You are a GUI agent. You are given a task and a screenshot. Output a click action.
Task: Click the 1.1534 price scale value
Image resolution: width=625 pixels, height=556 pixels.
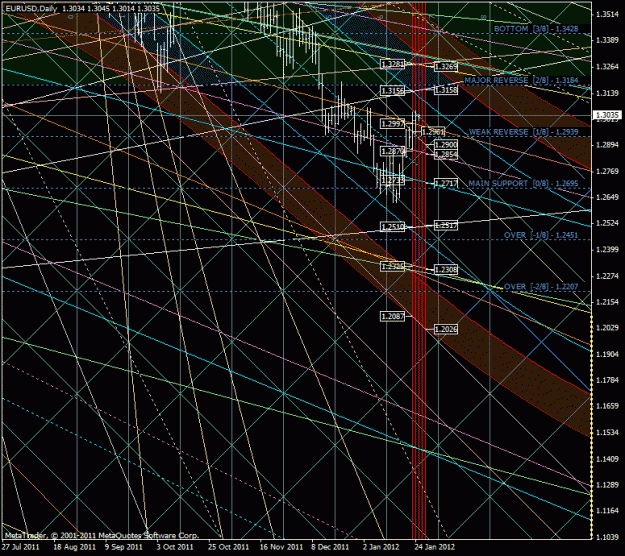(607, 432)
